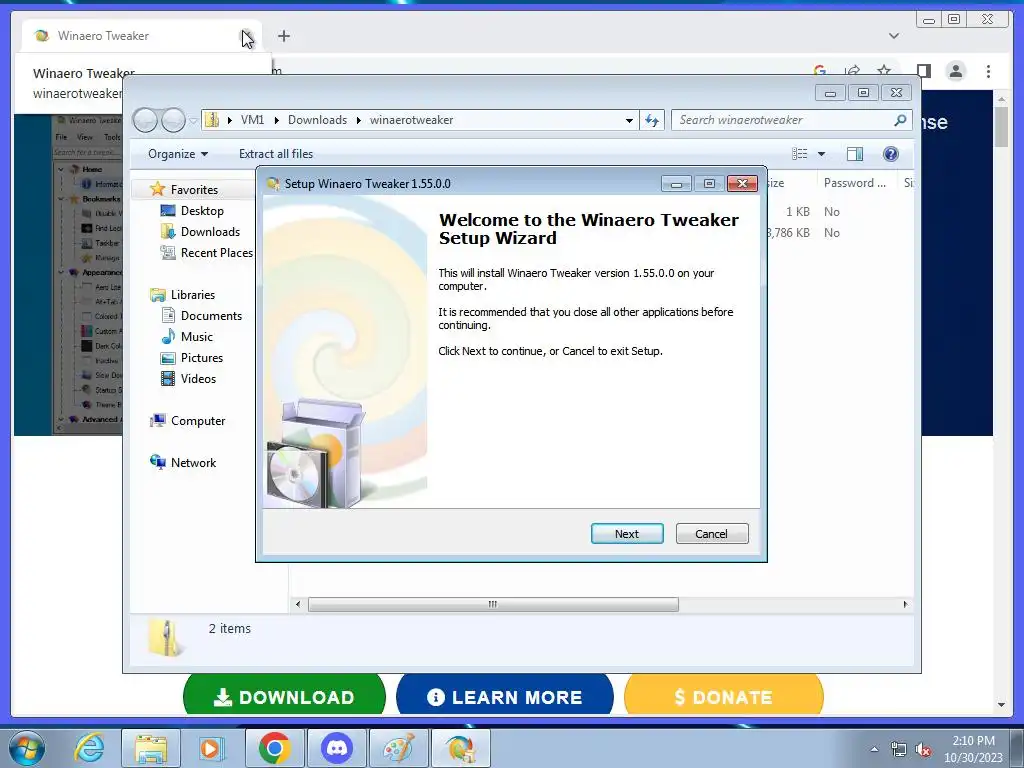The height and width of the screenshot is (768, 1024).
Task: Click winaerotweaker in the address path
Action: pyautogui.click(x=411, y=120)
